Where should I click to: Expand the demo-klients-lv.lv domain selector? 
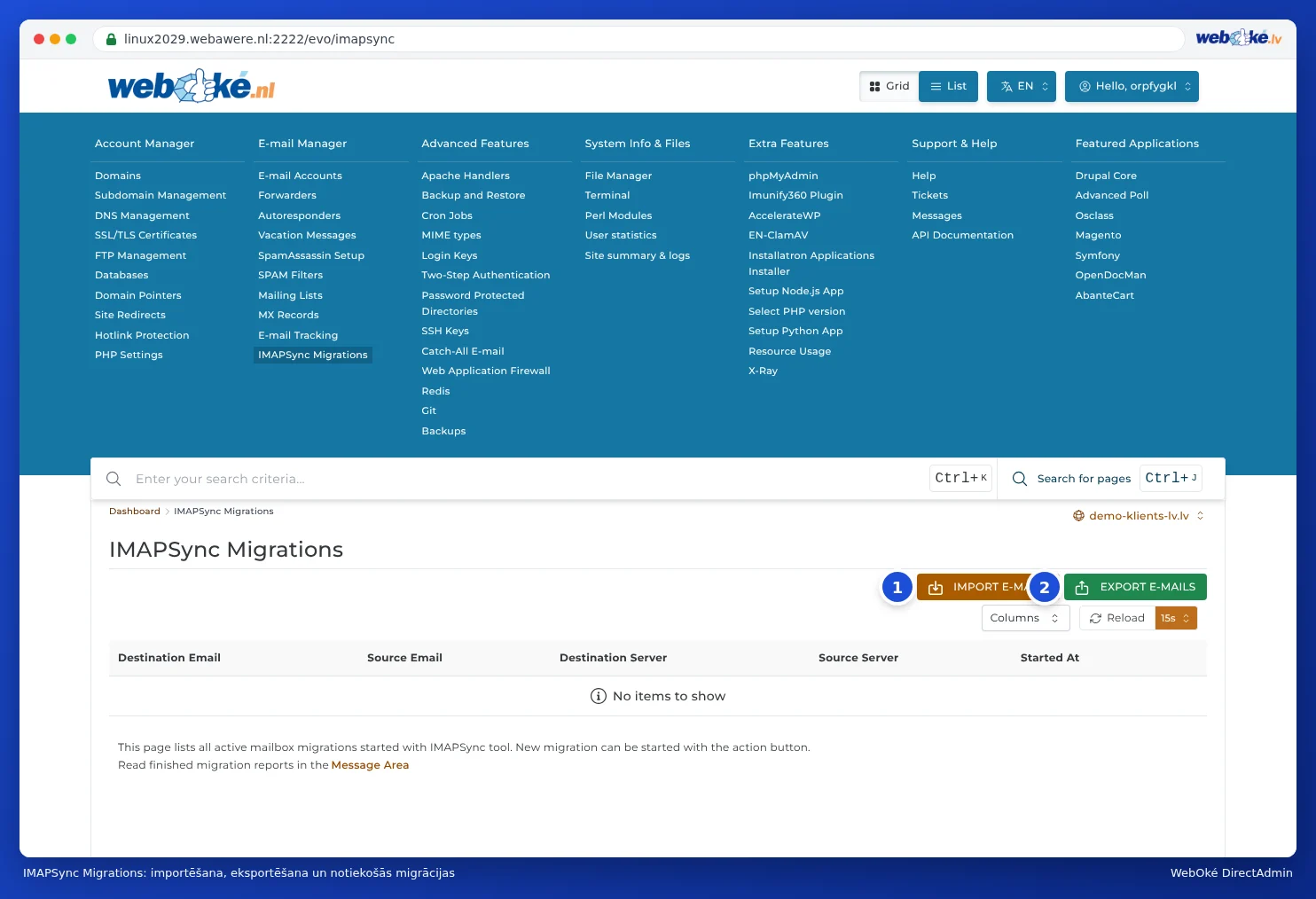click(x=1139, y=516)
